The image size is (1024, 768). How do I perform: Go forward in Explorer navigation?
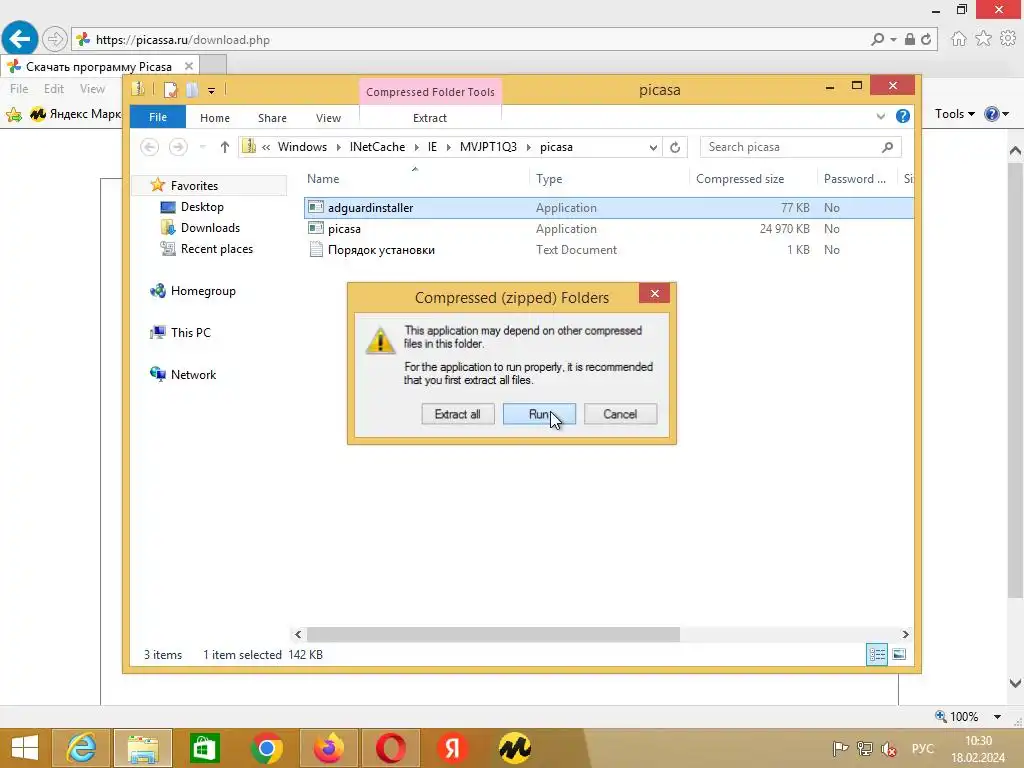[178, 147]
